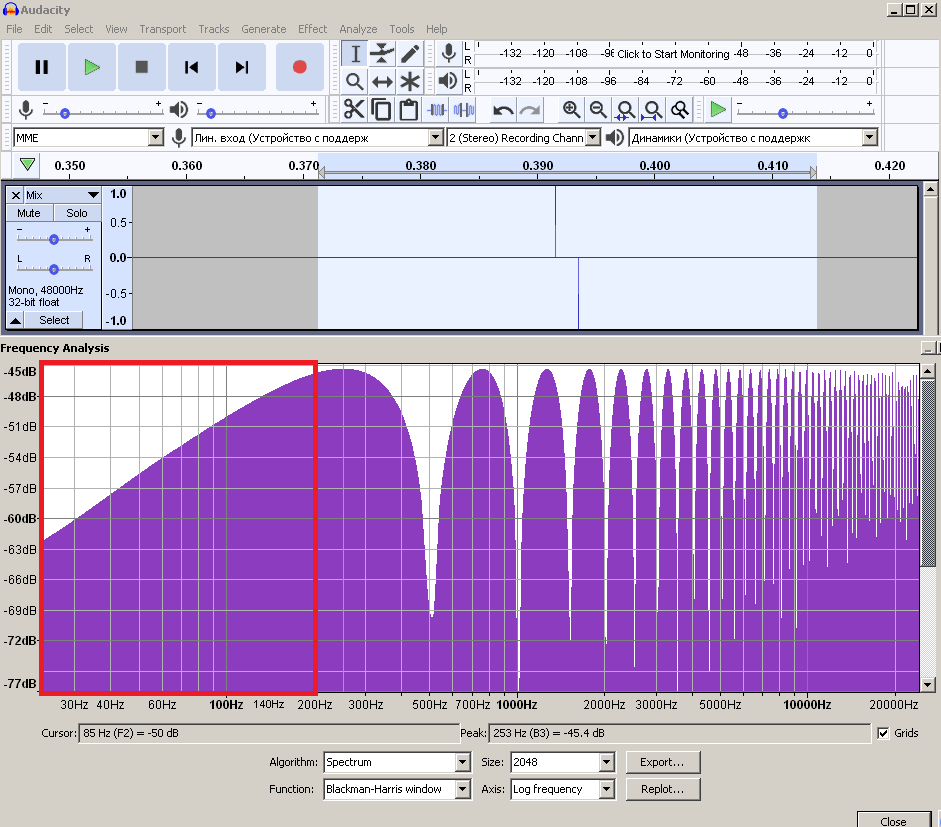Toggle the Grids checkbox

point(882,733)
